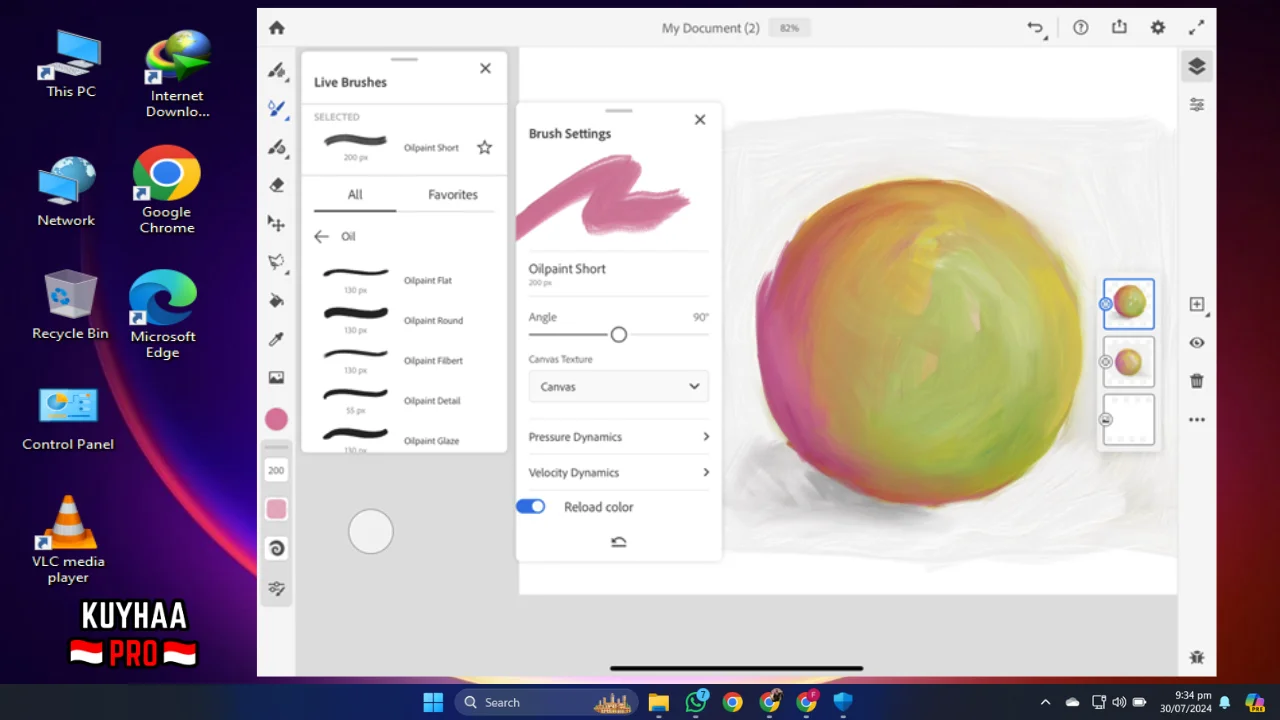Viewport: 1280px width, 720px height.
Task: Click the Angle slider handle
Action: 619,335
